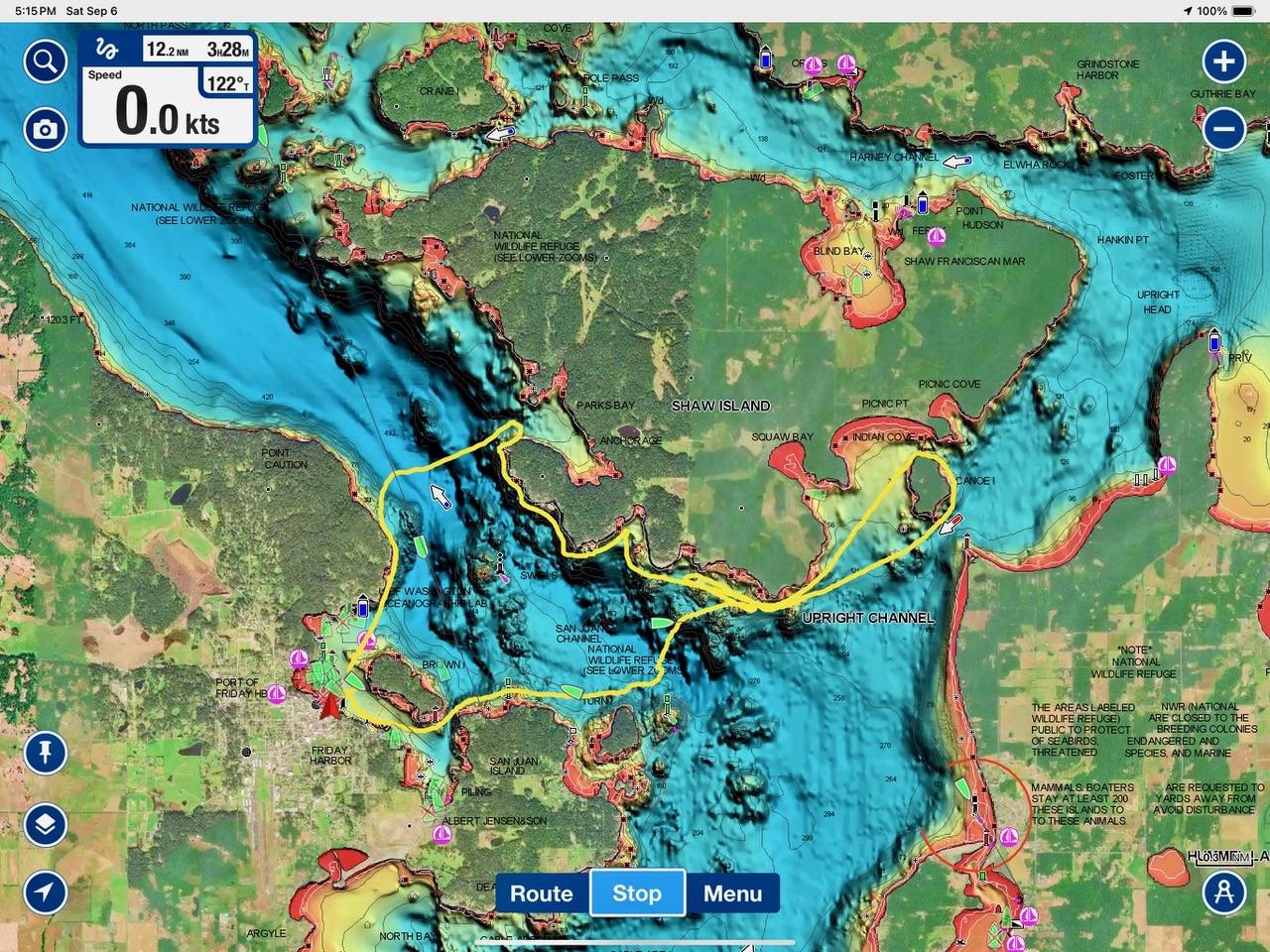Screen dimensions: 1270x952
Task: Tap the iPad location services status icon
Action: click(x=1188, y=11)
